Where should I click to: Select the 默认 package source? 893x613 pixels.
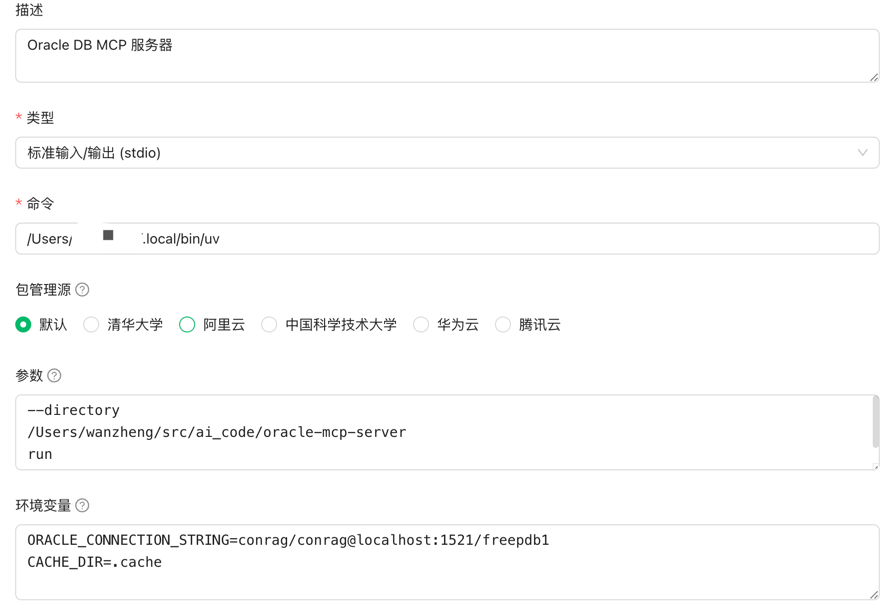pyautogui.click(x=23, y=325)
